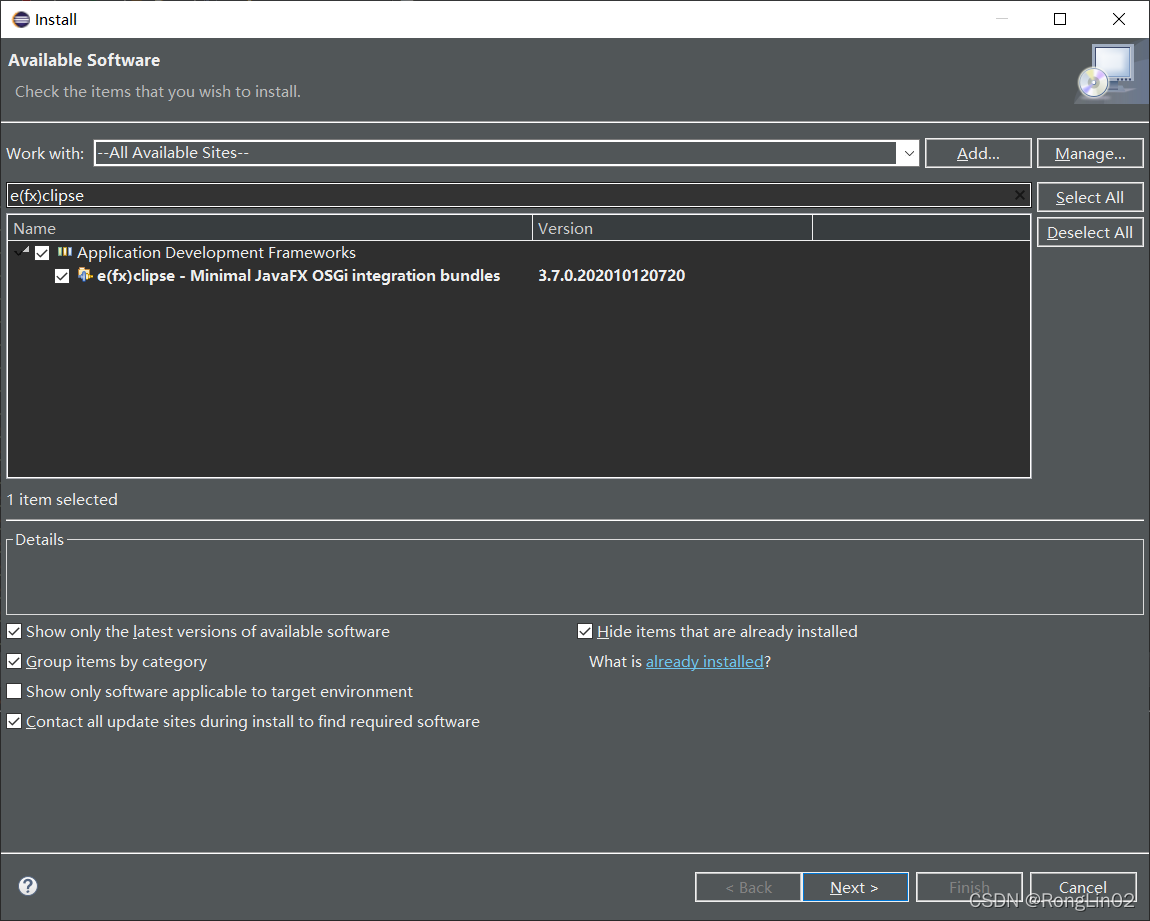Click the e(fx)clipse filter text field
This screenshot has height=921, width=1150.
click(x=519, y=196)
